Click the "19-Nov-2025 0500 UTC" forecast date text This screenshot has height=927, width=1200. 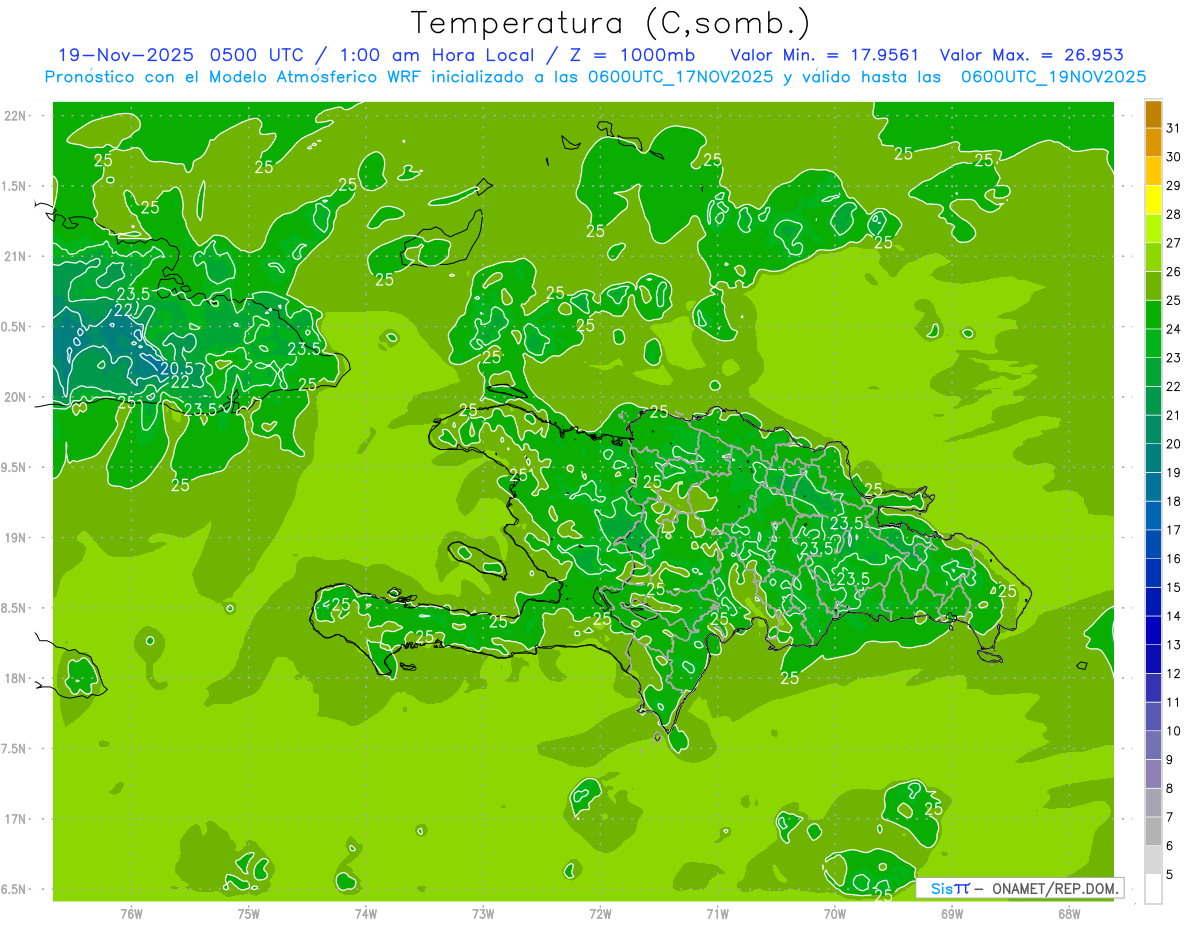(180, 55)
